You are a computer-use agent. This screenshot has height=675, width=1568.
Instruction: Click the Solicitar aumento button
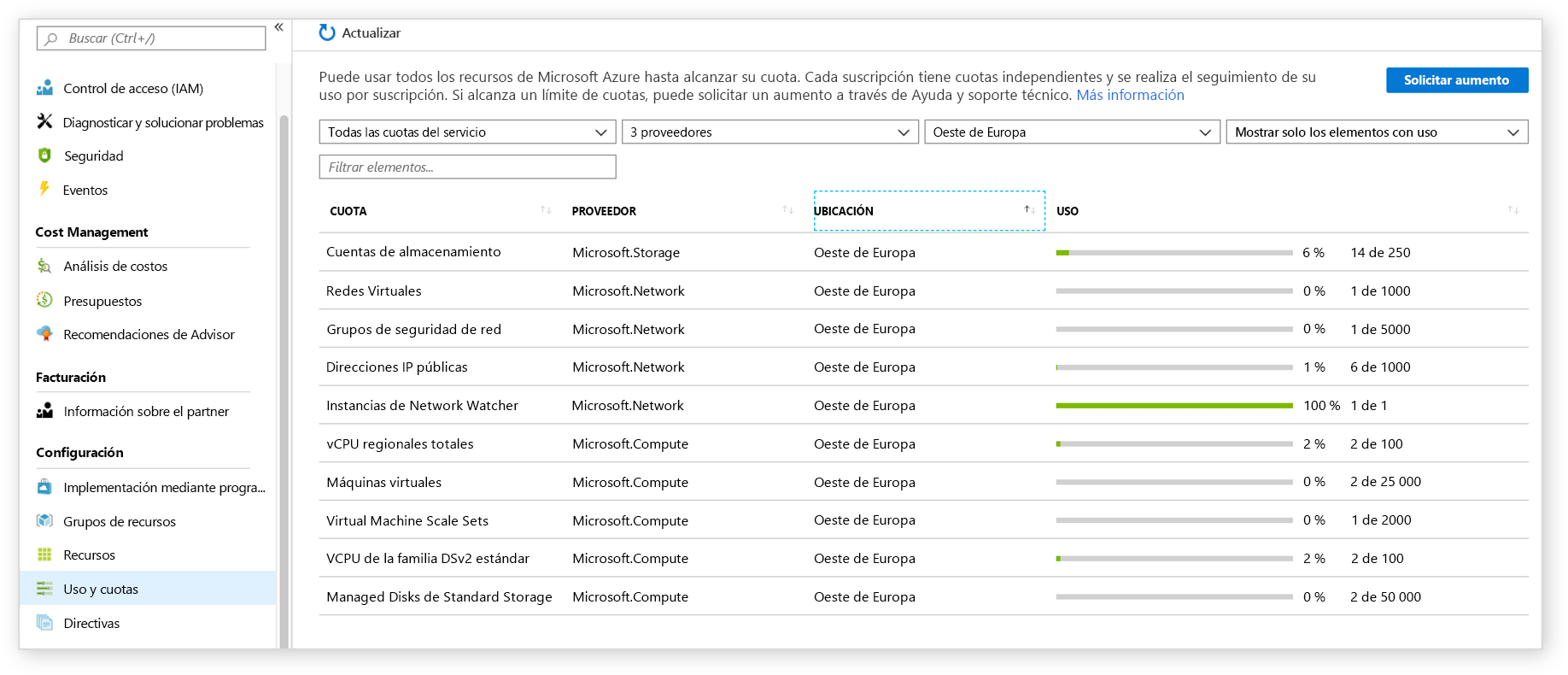point(1456,79)
